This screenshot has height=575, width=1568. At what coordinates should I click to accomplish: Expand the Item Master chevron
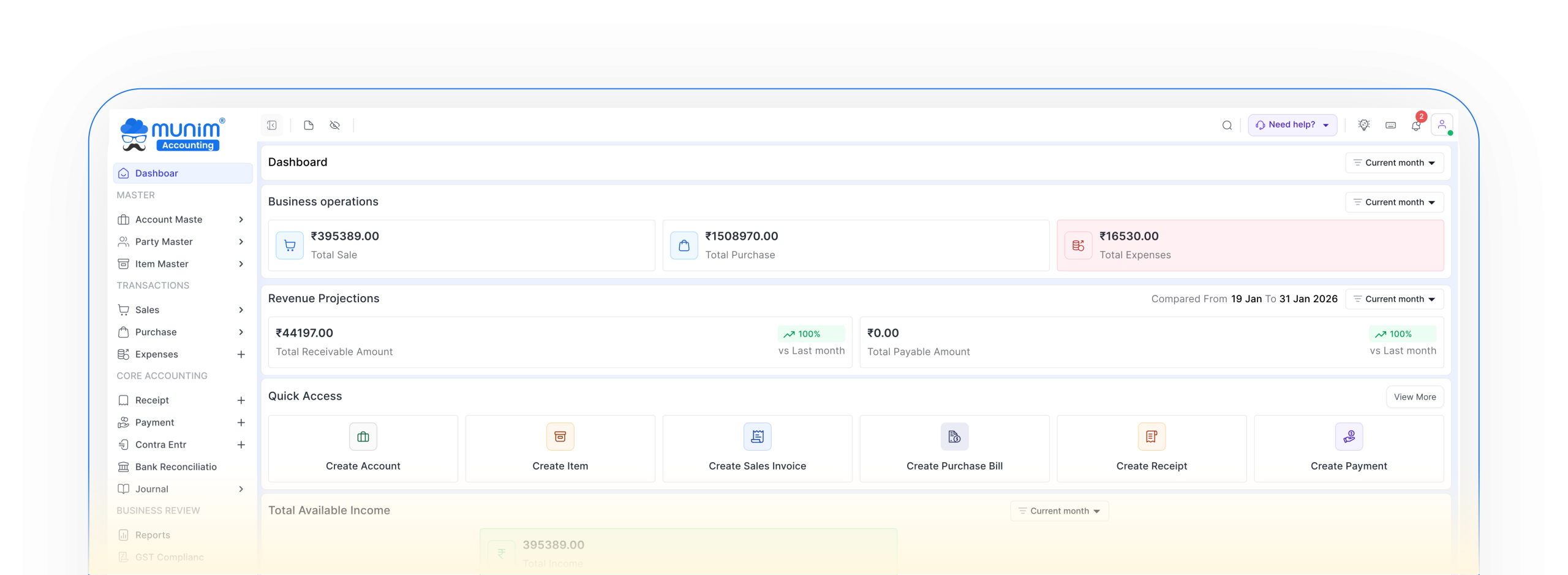click(241, 264)
